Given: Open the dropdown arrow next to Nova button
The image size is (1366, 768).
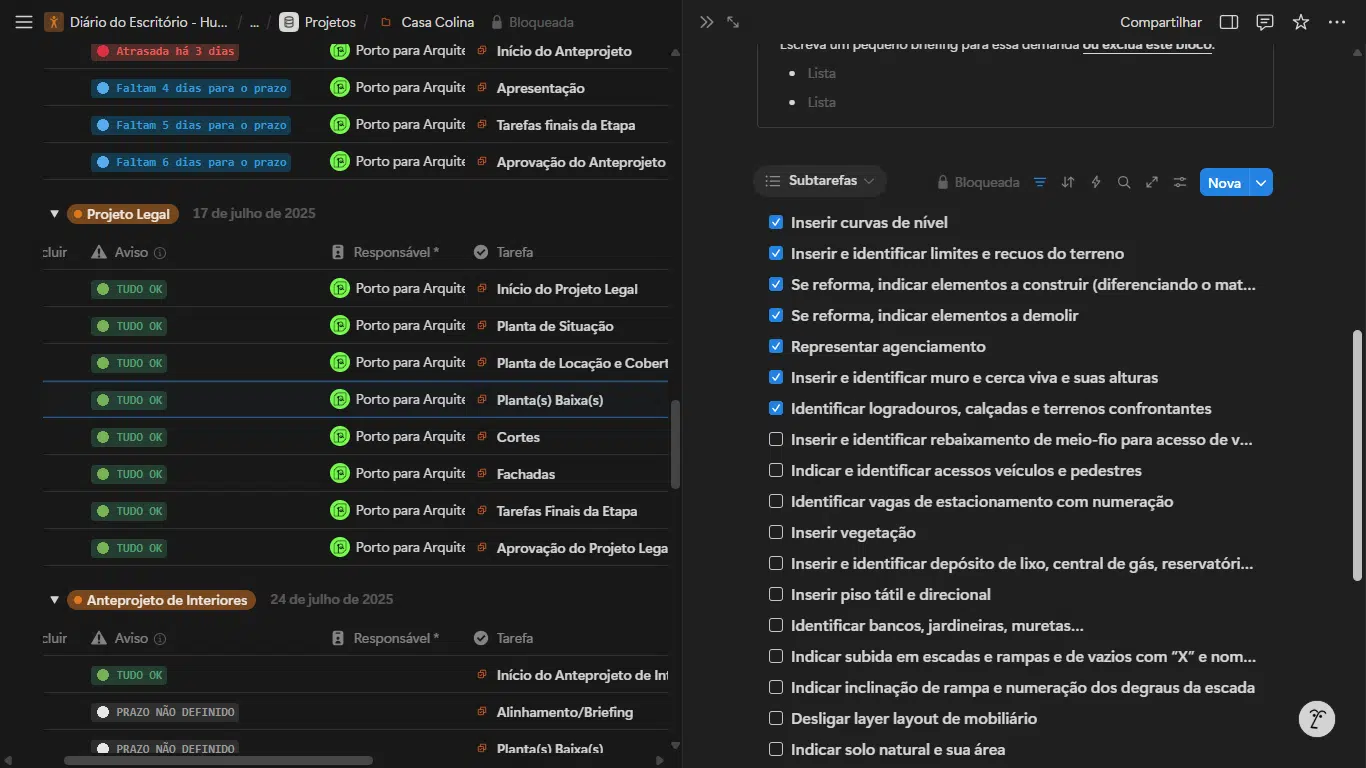Looking at the screenshot, I should coord(1262,182).
